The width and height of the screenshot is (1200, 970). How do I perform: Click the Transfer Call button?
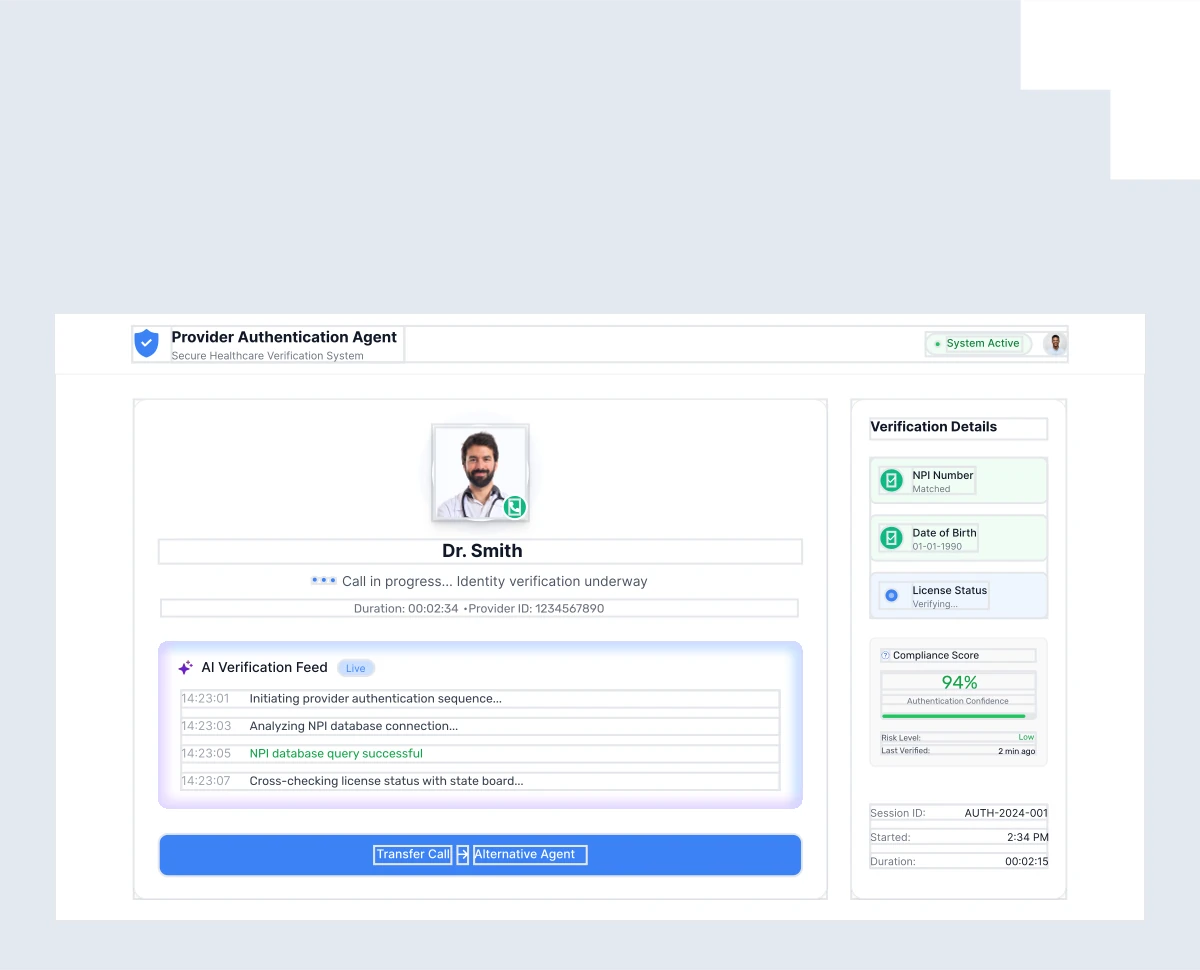pos(412,854)
